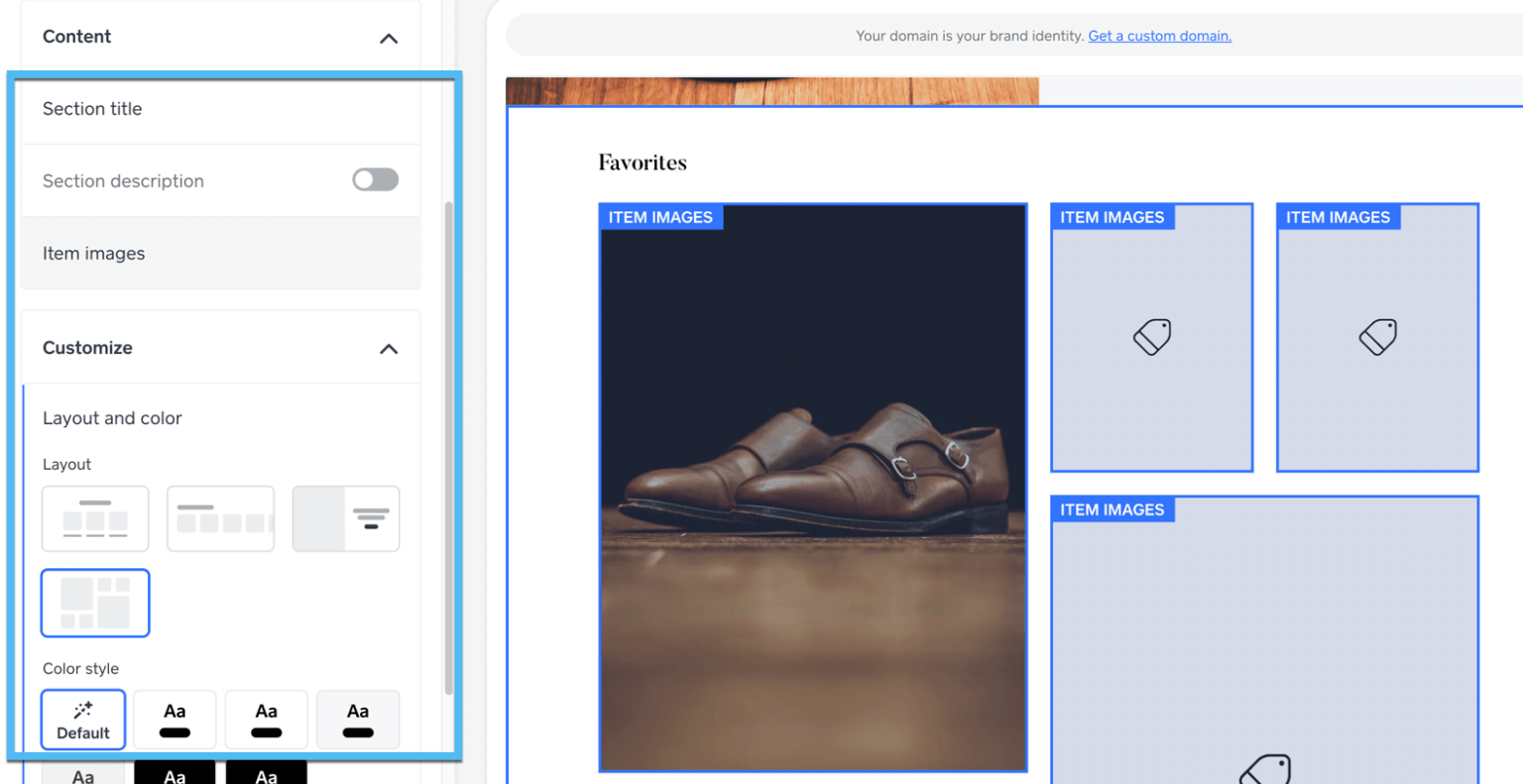1523x784 pixels.
Task: Collapse the Customize panel
Action: (x=389, y=348)
